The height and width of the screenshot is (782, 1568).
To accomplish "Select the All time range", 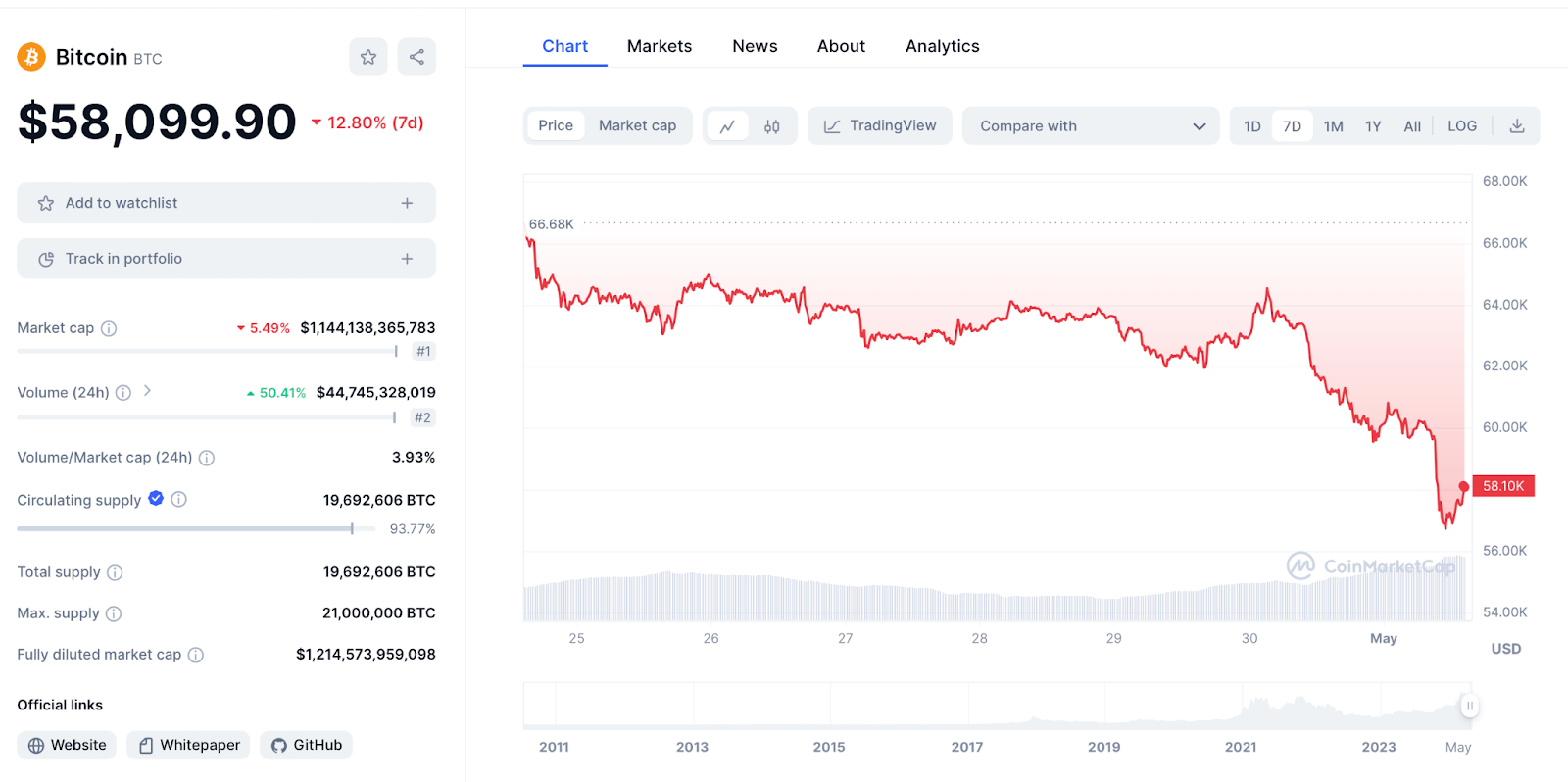I will click(1412, 126).
